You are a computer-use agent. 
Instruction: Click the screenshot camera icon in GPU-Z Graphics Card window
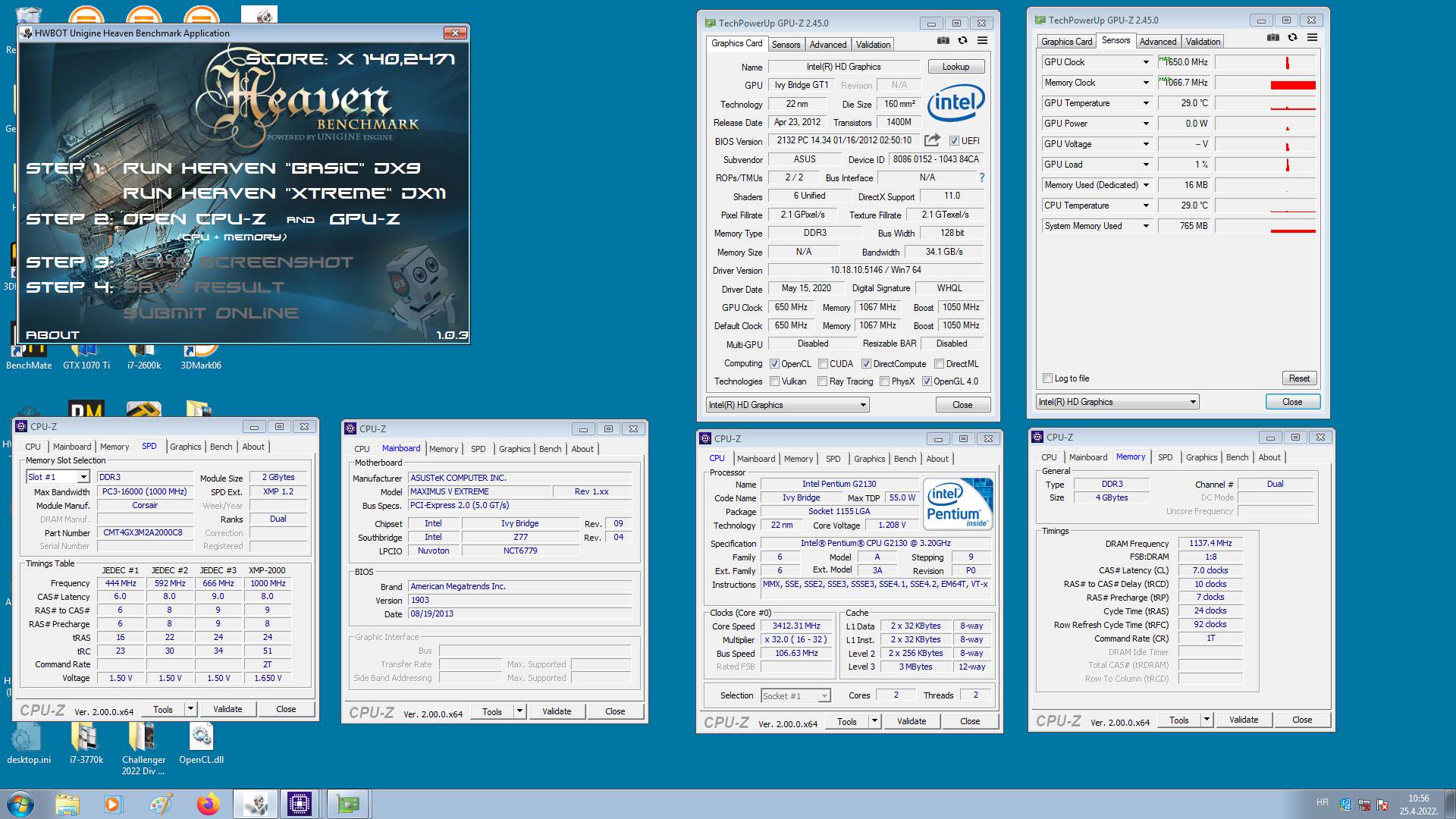[x=943, y=41]
